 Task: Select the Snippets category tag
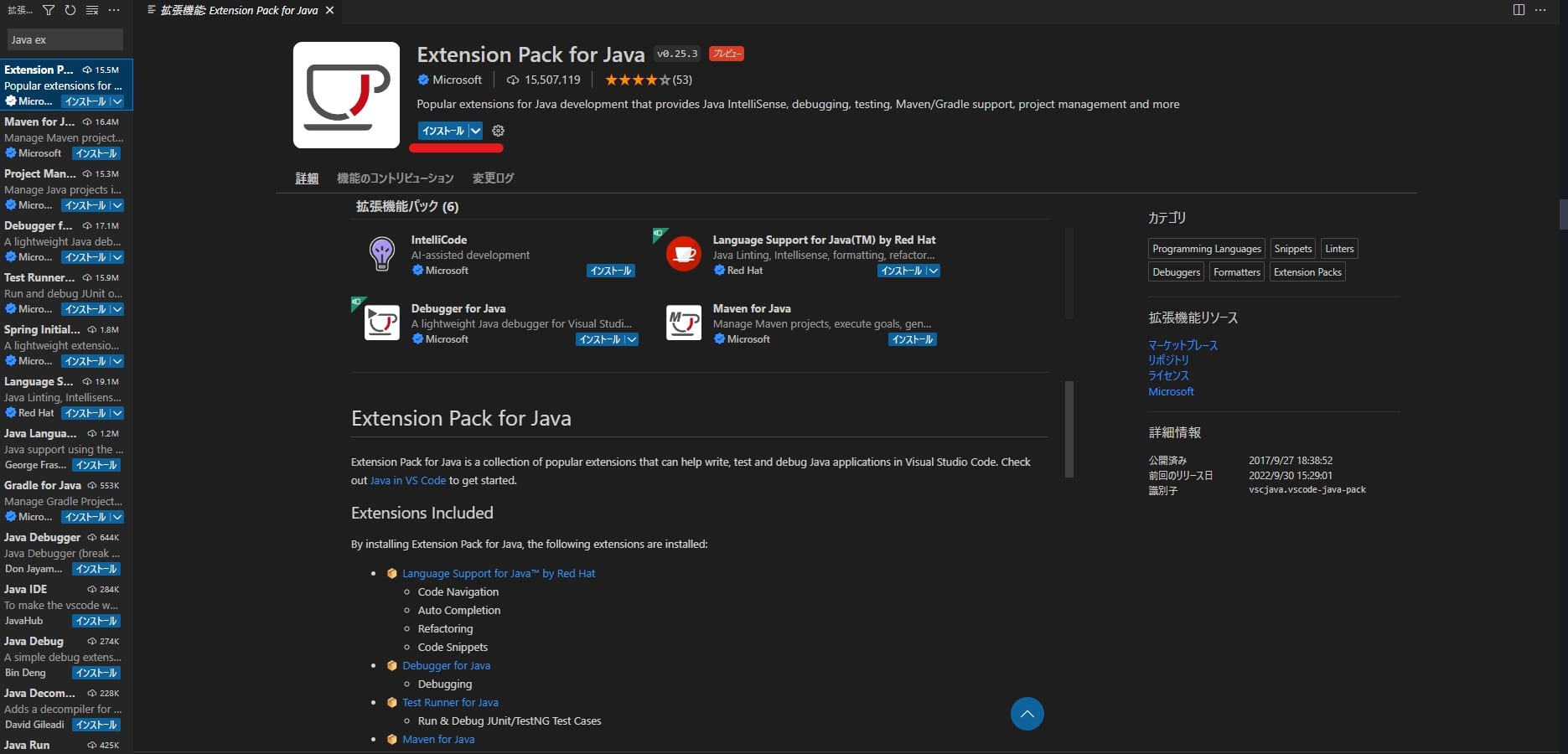click(1293, 249)
